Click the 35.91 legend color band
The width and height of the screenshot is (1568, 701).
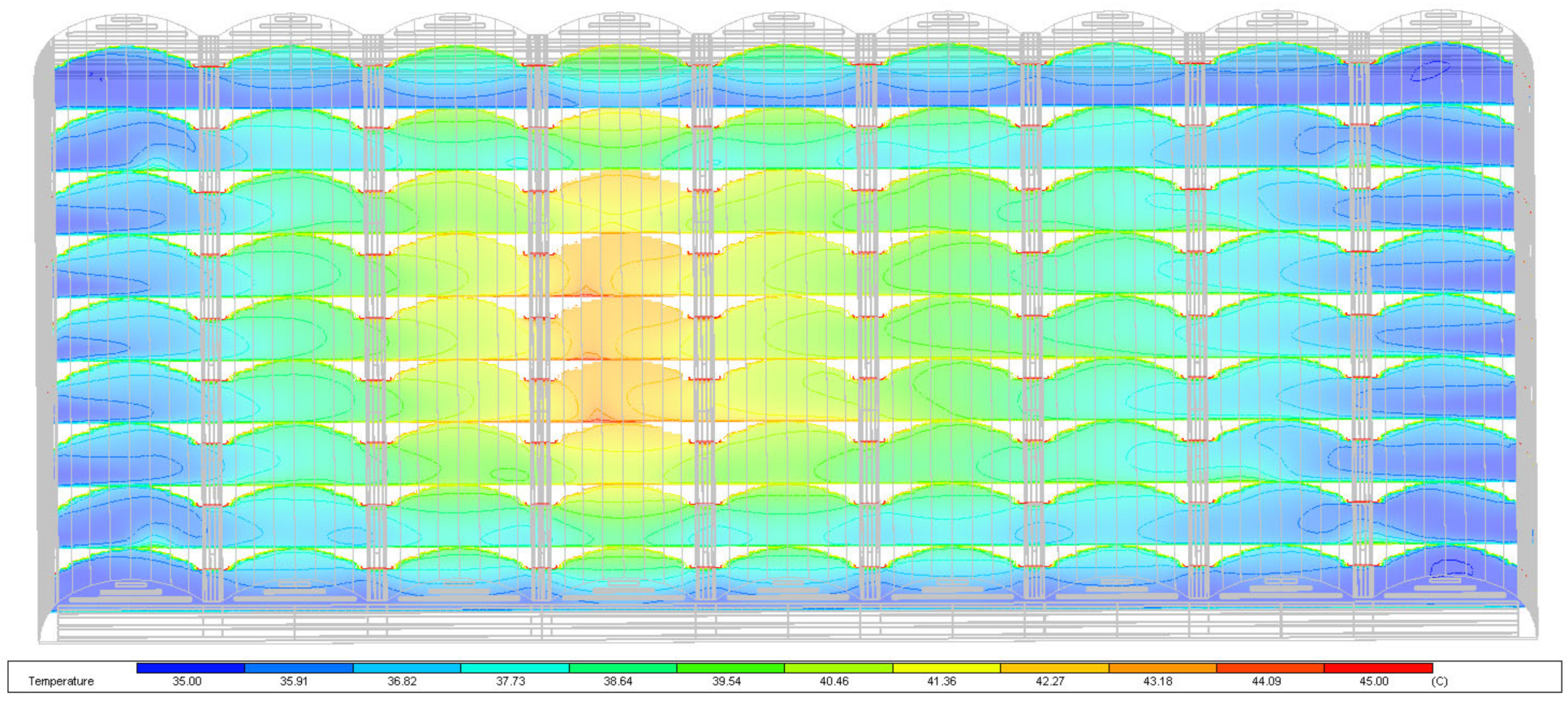(x=299, y=668)
